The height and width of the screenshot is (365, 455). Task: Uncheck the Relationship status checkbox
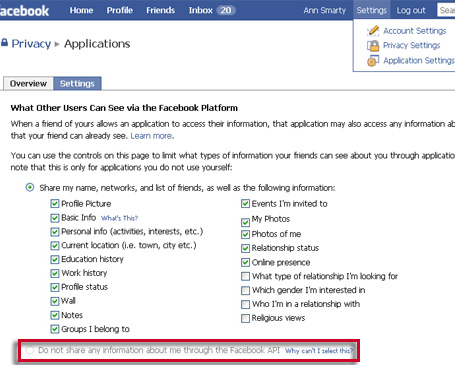(245, 248)
